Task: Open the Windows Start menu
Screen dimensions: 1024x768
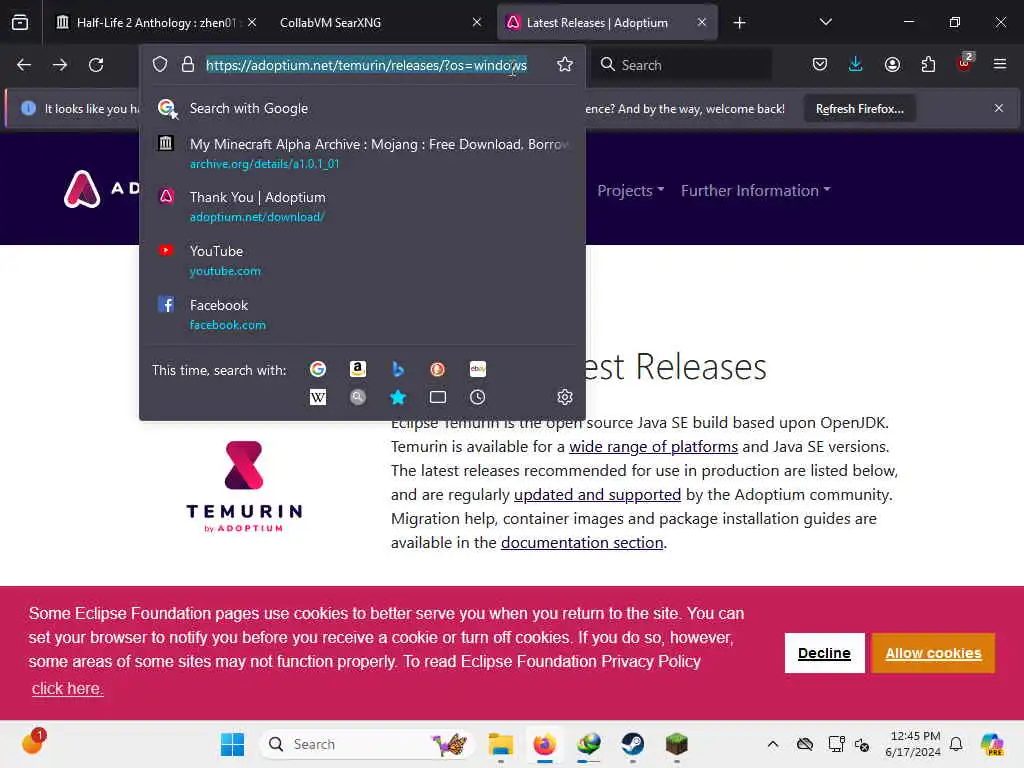Action: click(x=232, y=744)
